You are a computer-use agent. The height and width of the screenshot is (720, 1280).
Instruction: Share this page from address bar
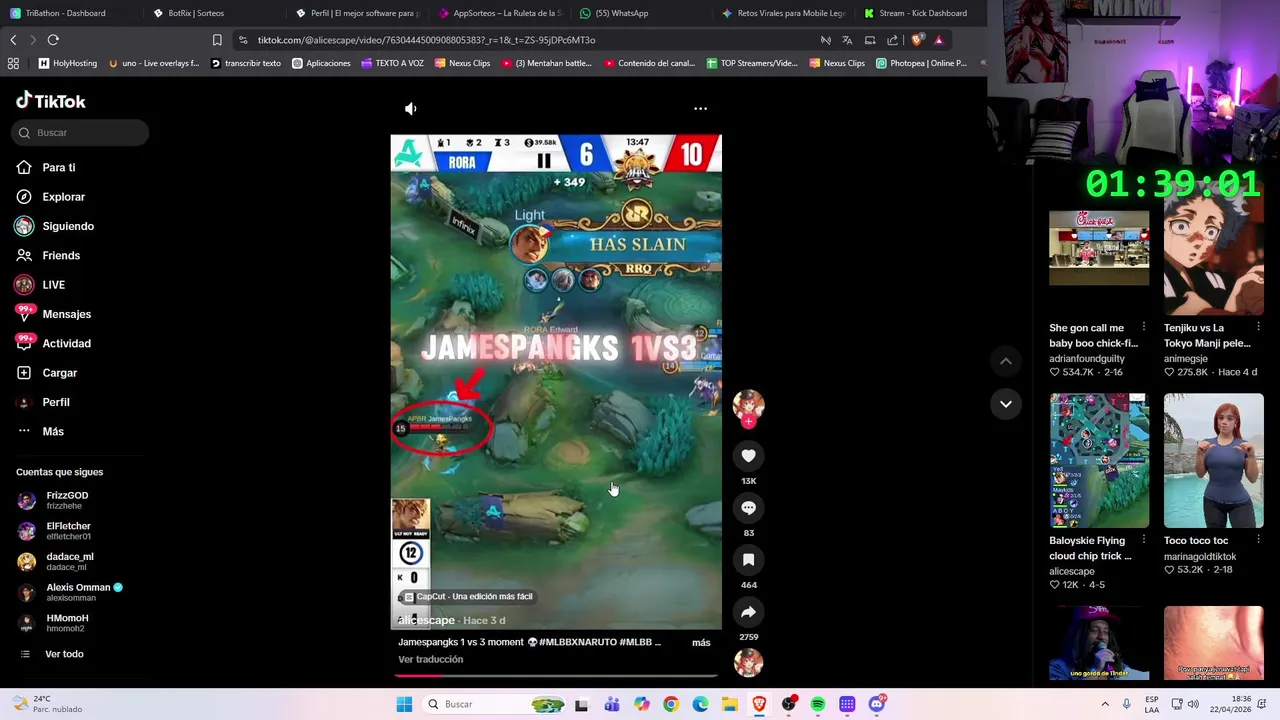click(x=892, y=40)
